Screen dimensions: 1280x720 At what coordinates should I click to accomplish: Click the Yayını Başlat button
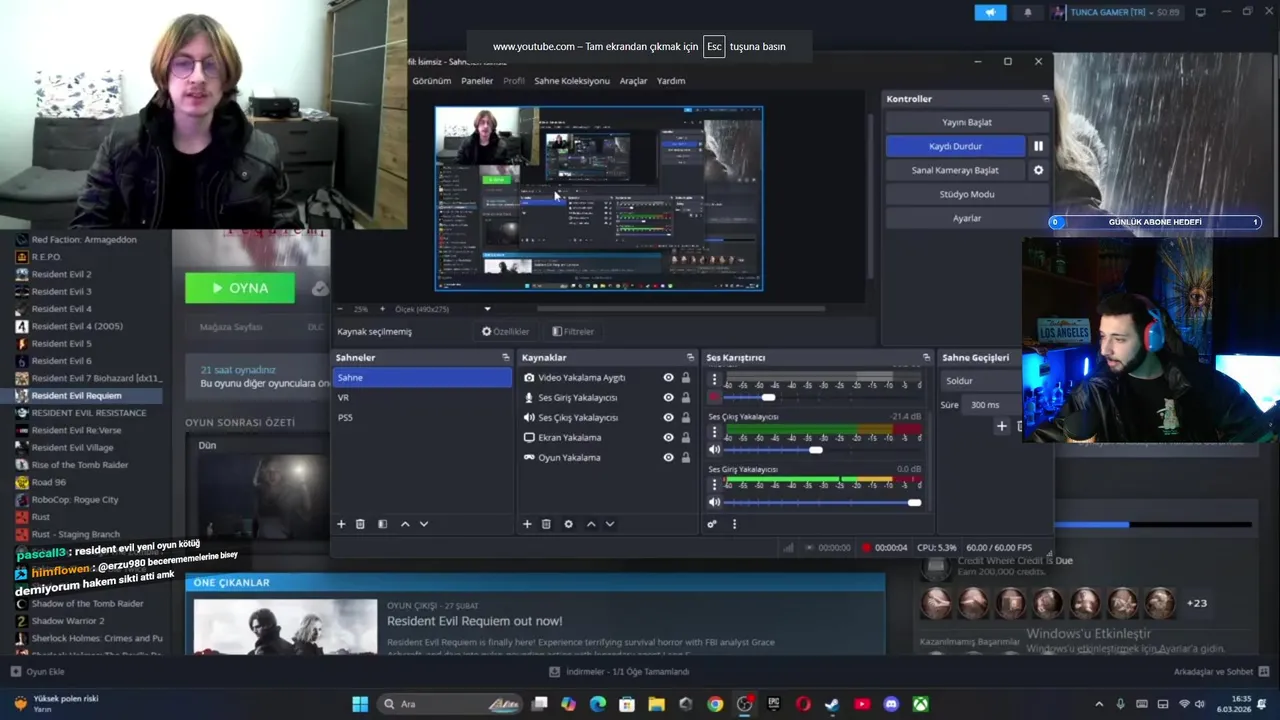coord(967,122)
